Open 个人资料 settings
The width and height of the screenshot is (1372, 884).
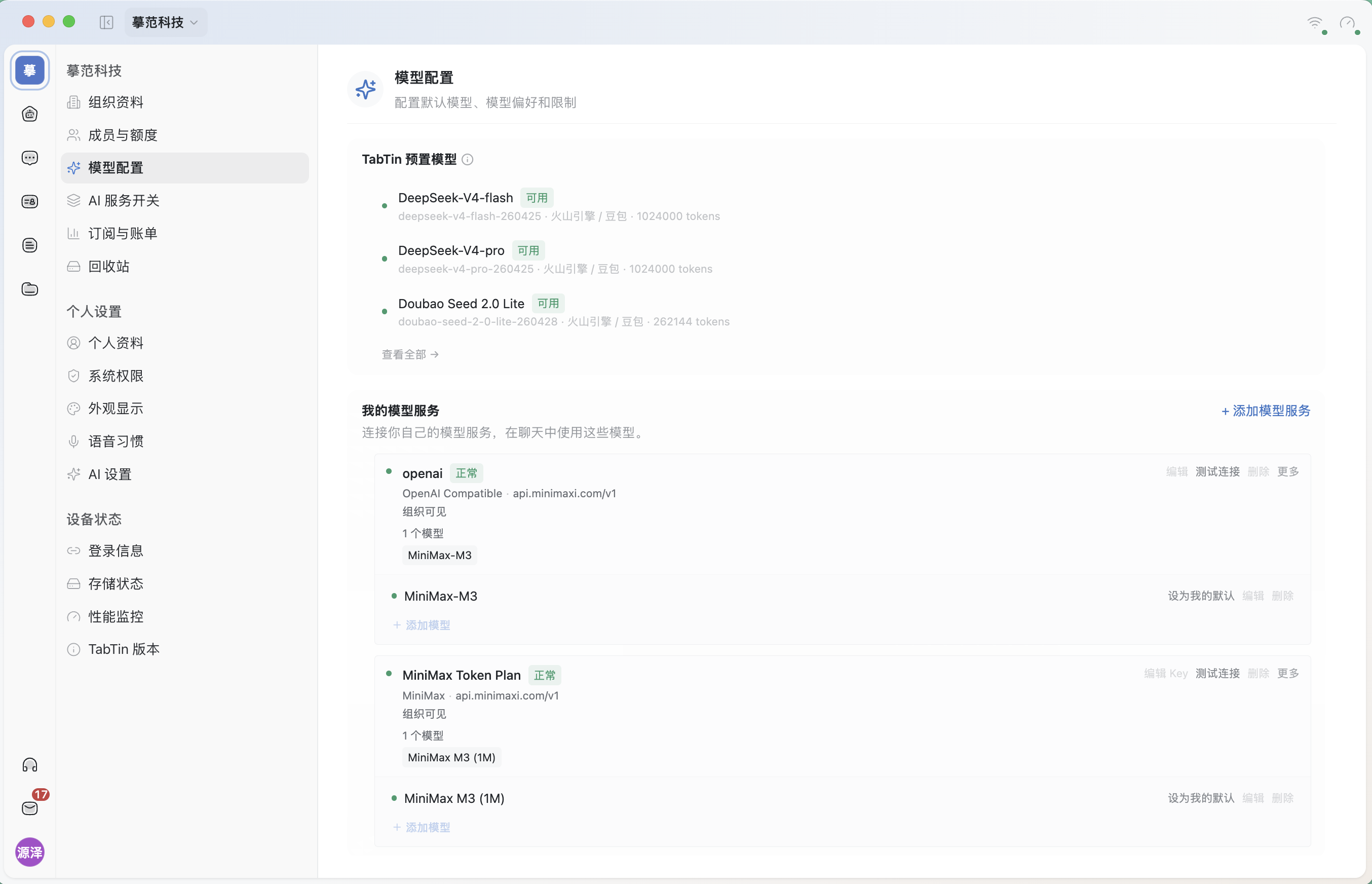(x=185, y=343)
